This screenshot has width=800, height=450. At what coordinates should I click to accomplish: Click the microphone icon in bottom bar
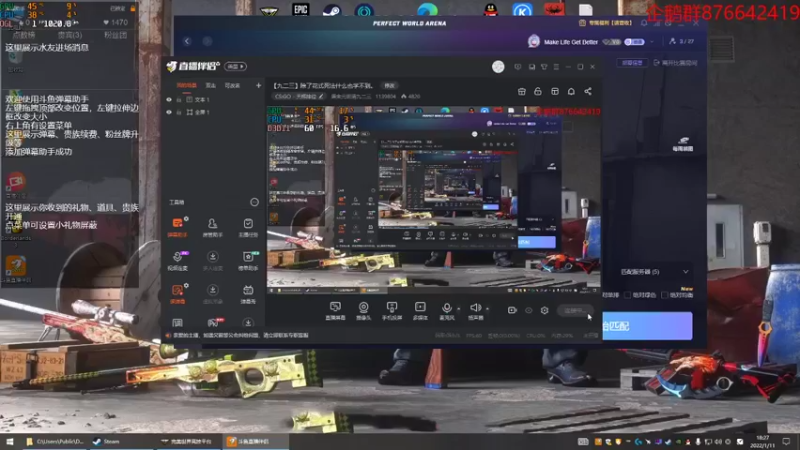click(446, 308)
